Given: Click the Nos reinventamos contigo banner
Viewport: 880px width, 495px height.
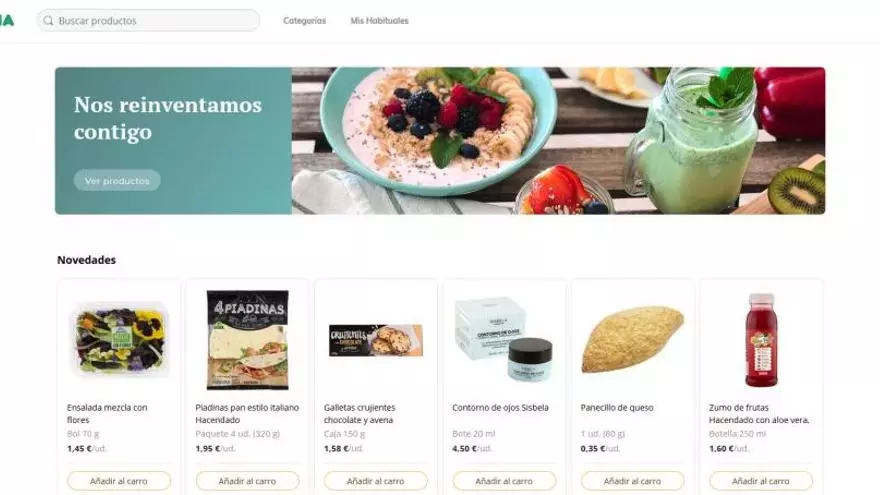Looking at the screenshot, I should coord(440,141).
